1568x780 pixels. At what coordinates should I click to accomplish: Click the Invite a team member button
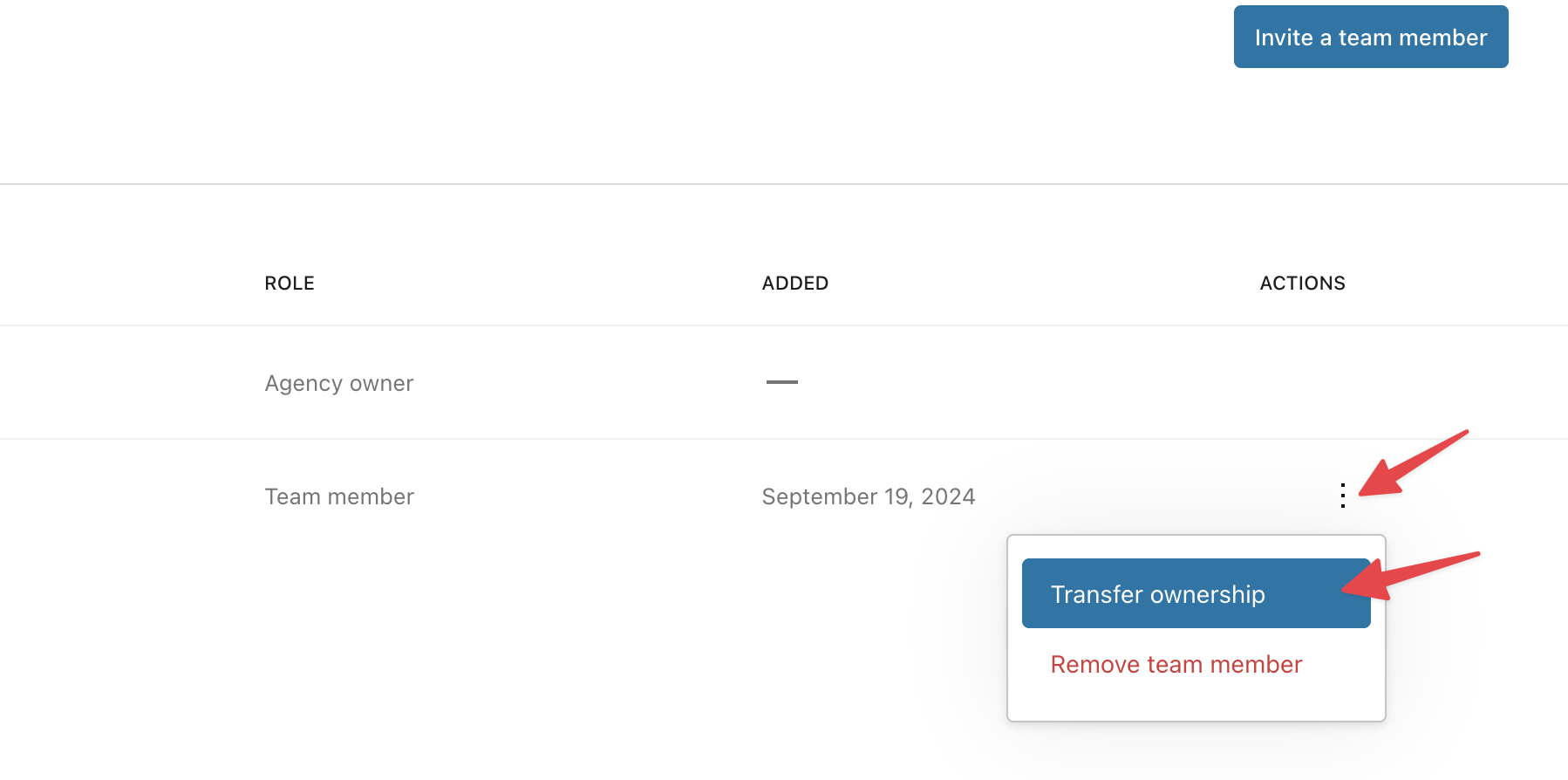(x=1370, y=37)
